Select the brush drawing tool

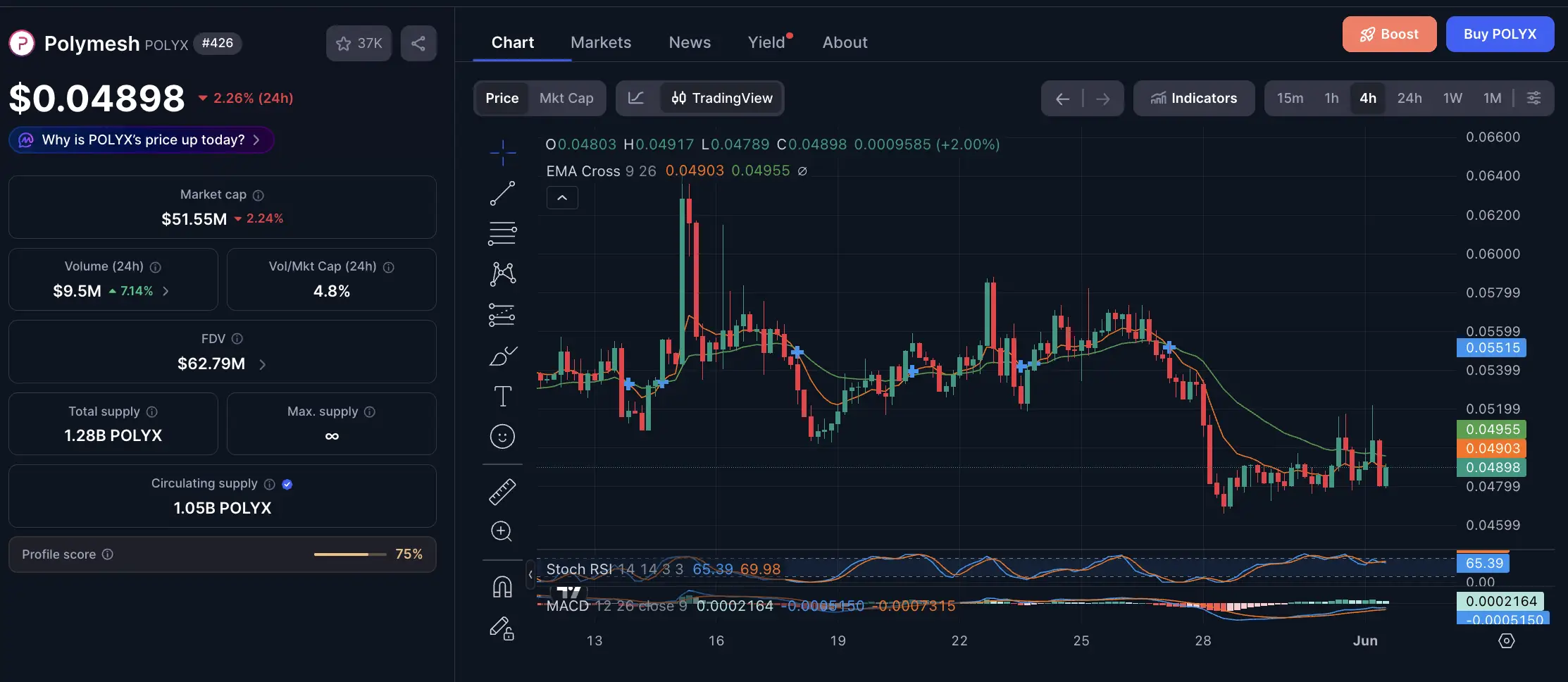503,356
